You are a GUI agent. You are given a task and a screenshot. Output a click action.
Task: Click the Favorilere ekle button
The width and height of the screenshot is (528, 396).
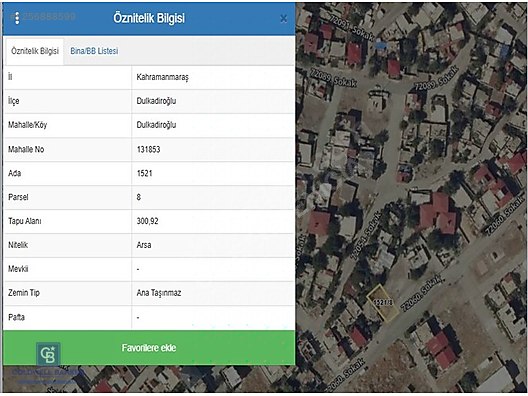[149, 348]
